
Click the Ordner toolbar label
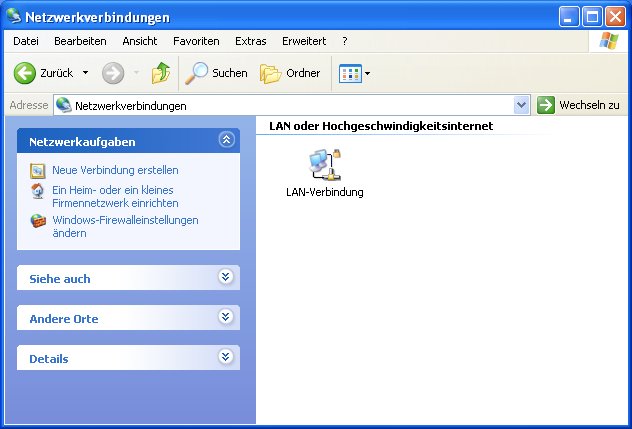coord(303,73)
